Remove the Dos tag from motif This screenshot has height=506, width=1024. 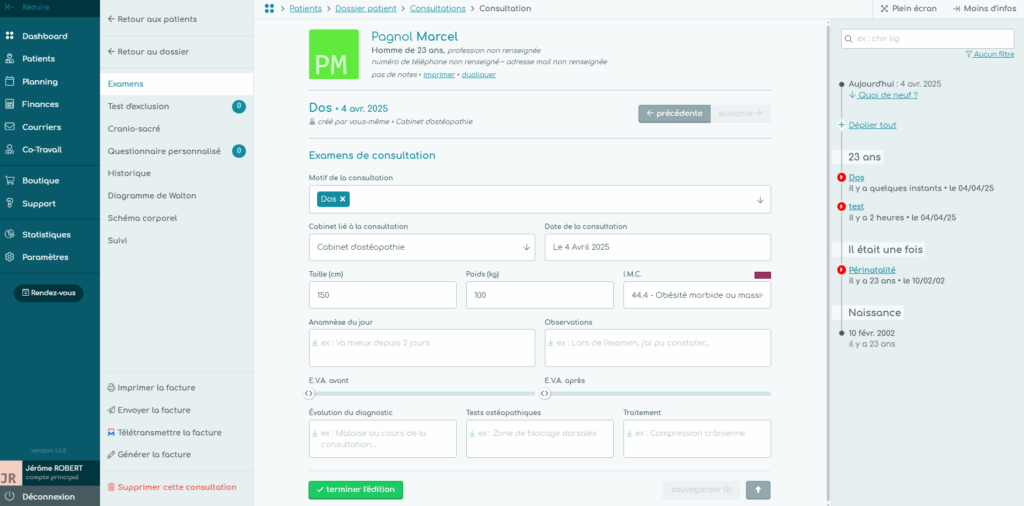coord(343,199)
